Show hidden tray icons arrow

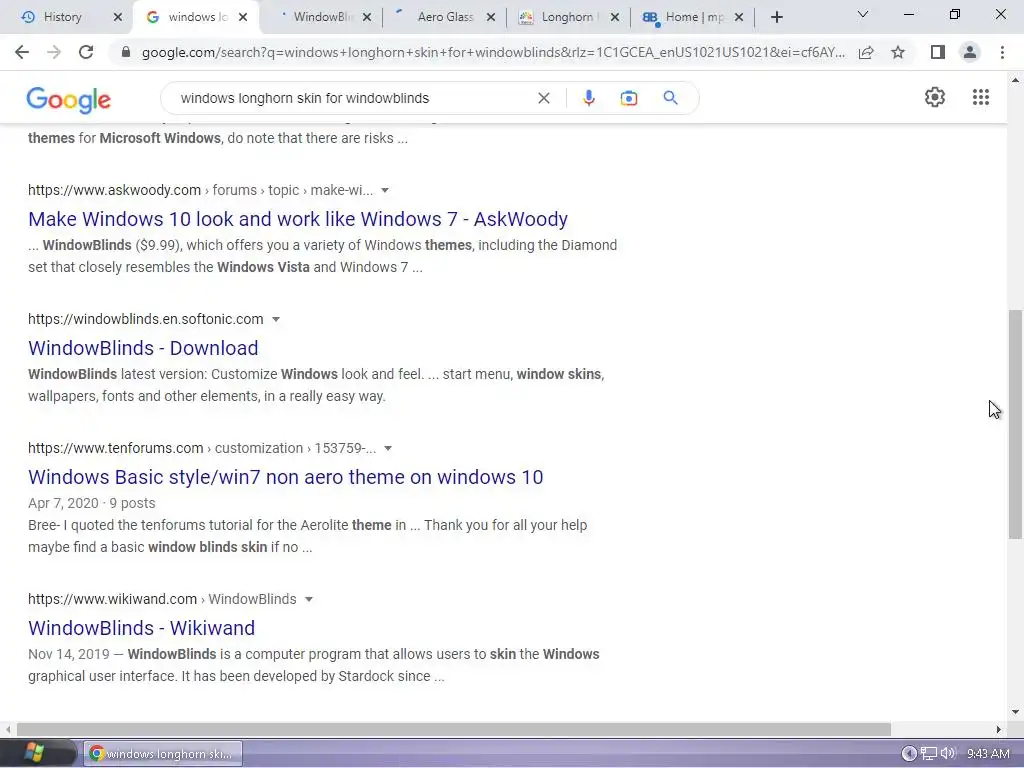click(909, 754)
